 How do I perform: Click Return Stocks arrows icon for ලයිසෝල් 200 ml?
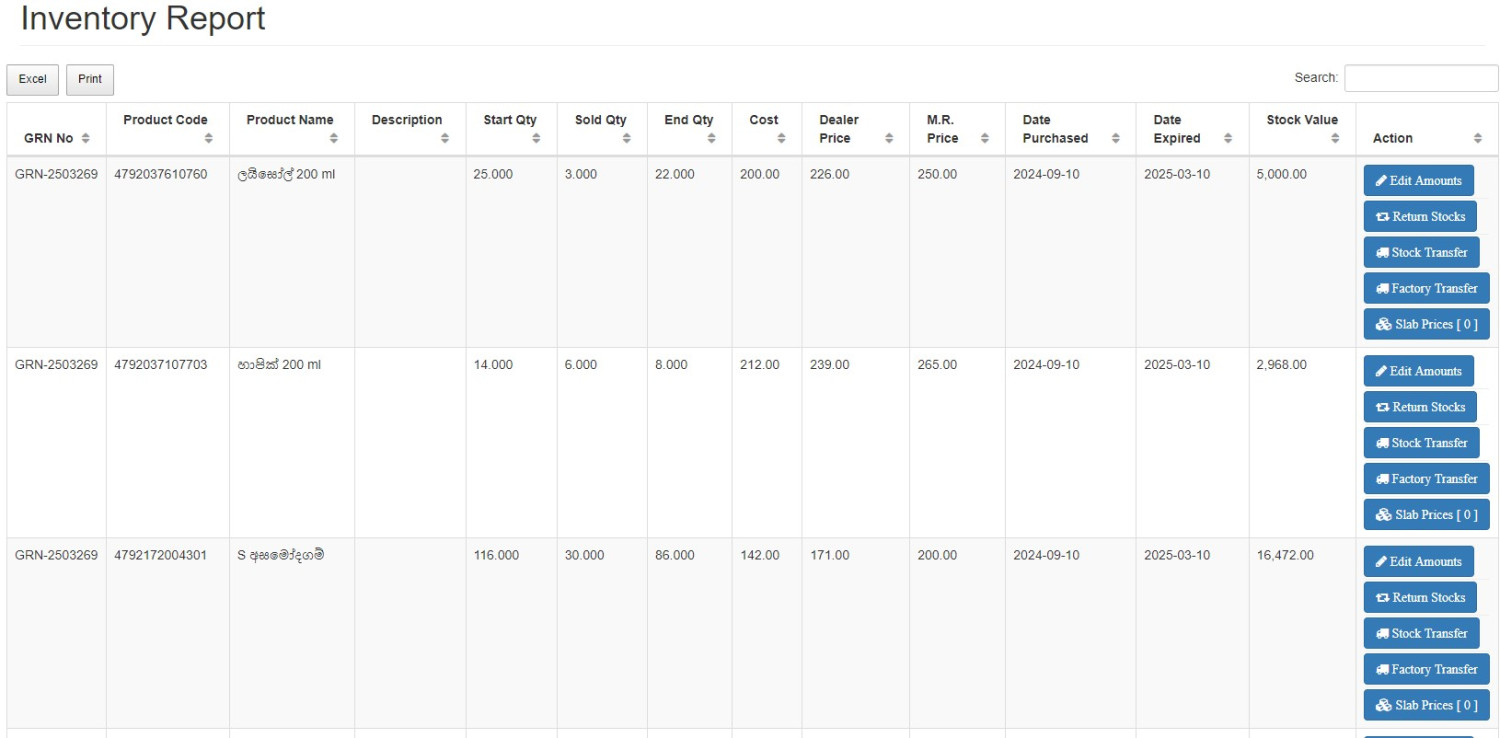click(1383, 216)
